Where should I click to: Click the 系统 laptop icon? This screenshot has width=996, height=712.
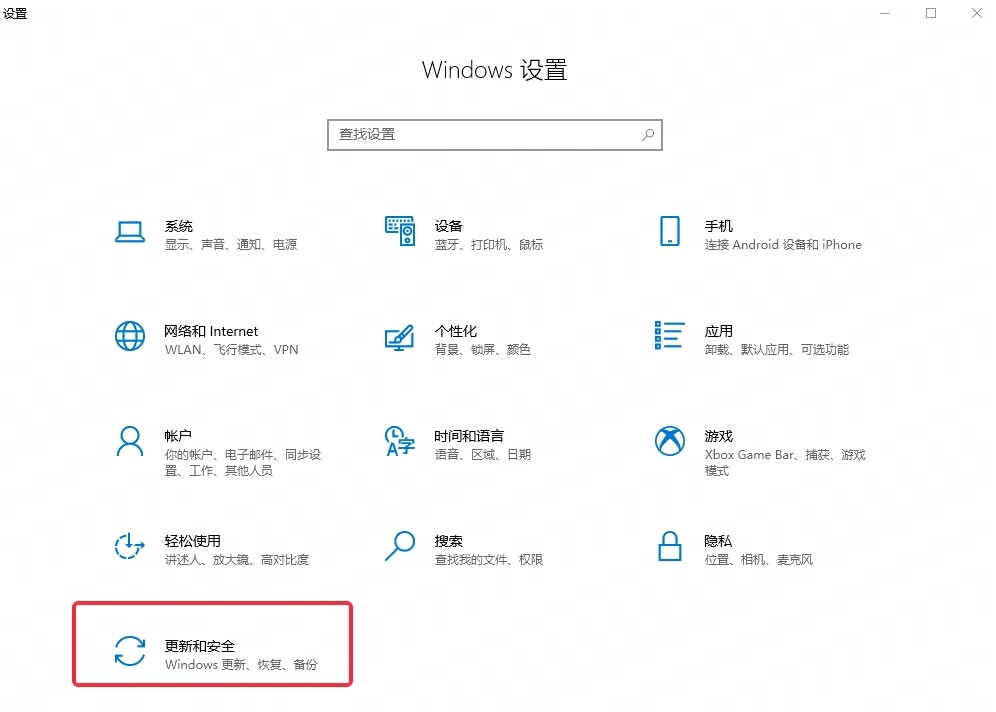130,232
